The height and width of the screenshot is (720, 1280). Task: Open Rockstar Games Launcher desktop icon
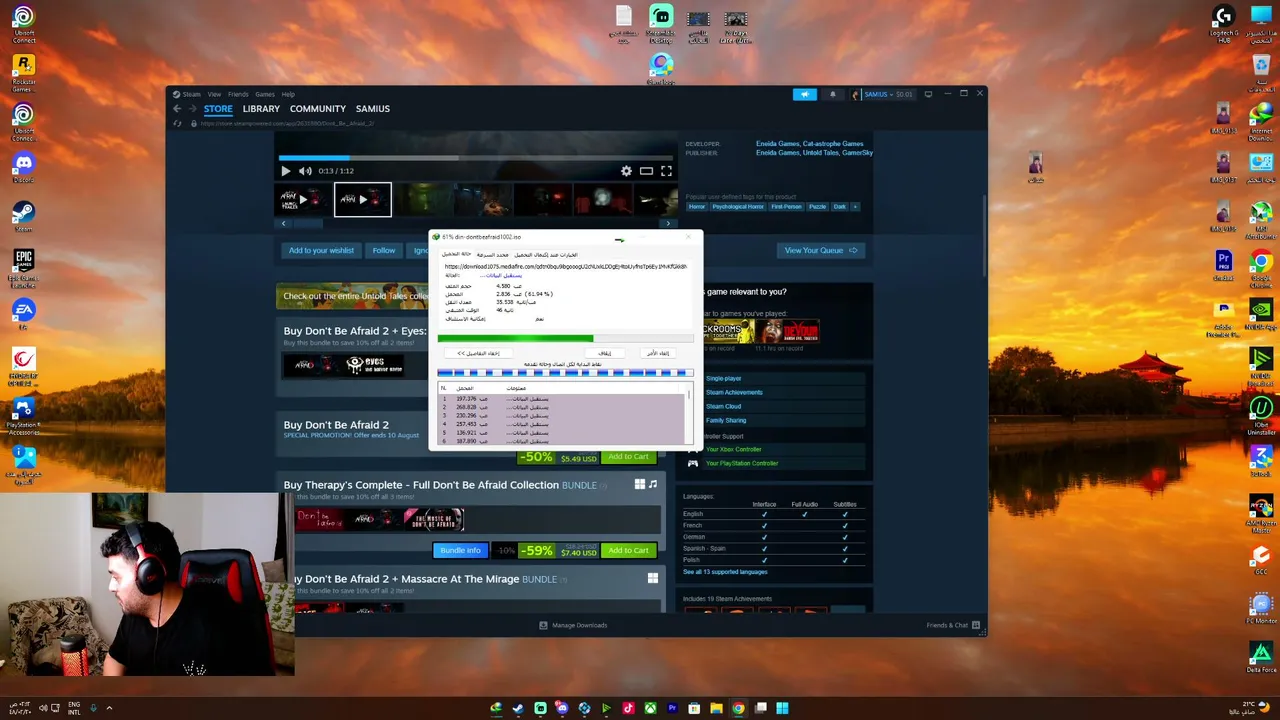(x=23, y=72)
